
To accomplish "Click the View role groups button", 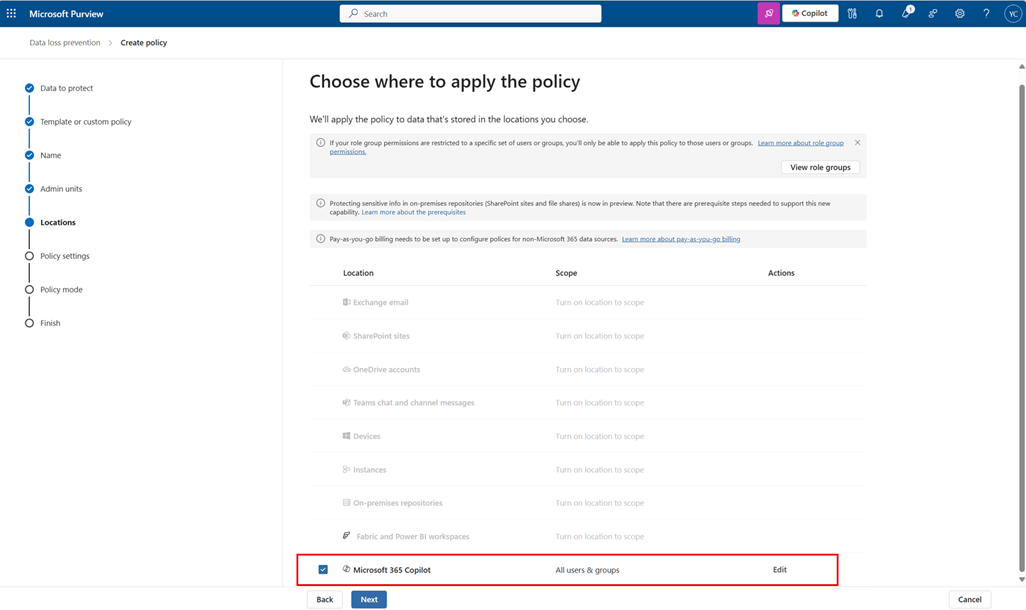I will coord(820,167).
